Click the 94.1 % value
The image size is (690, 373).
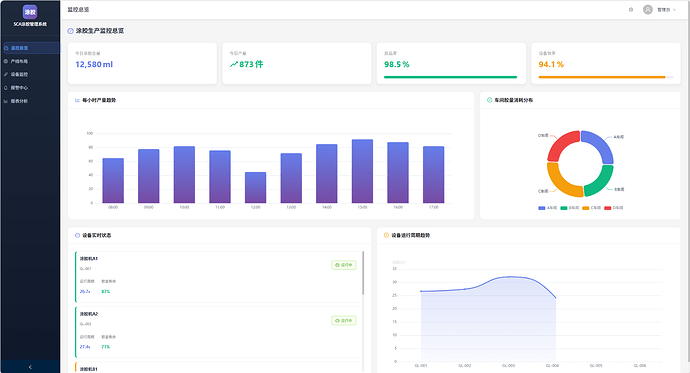[x=551, y=64]
